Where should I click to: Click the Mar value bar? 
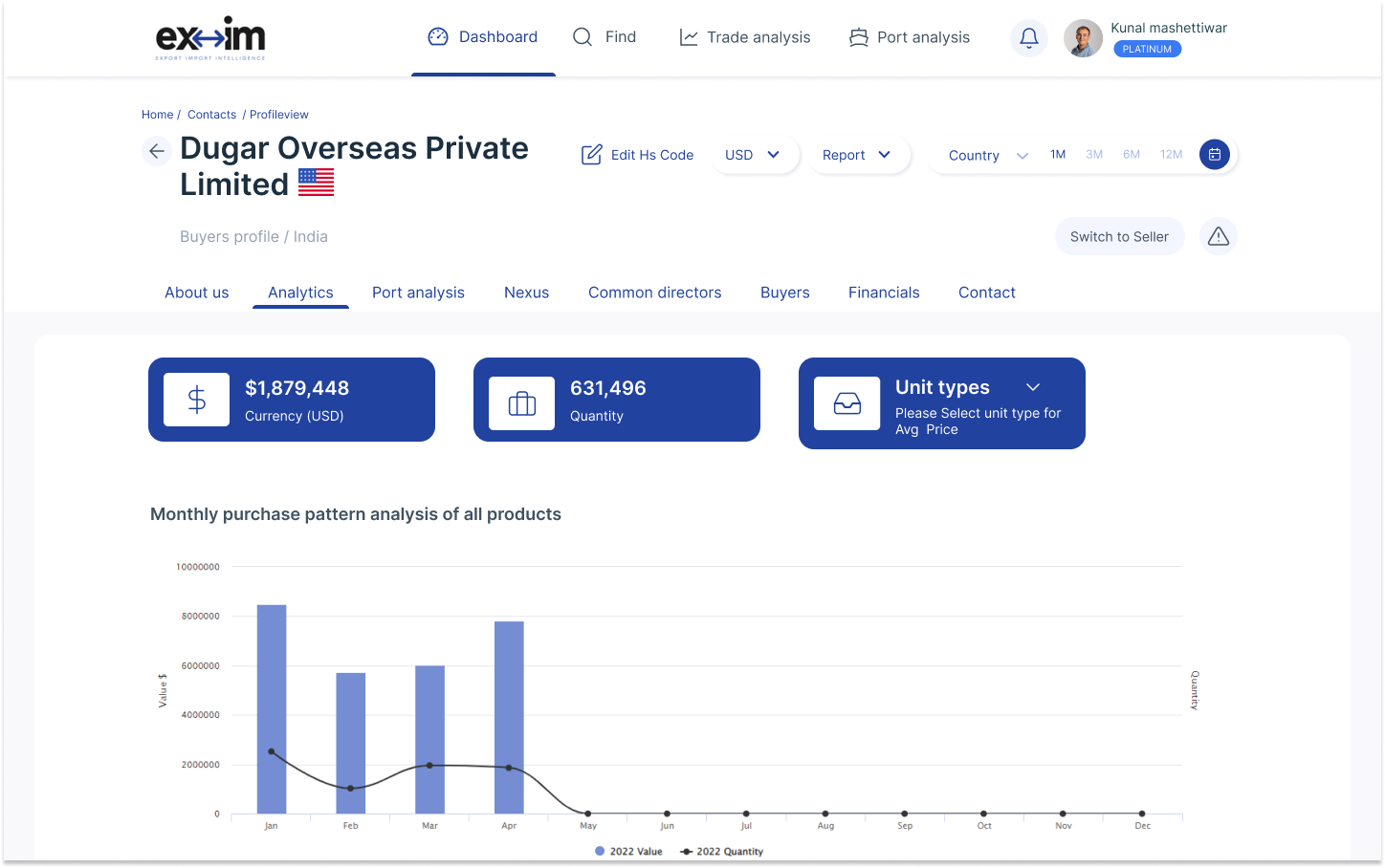click(429, 740)
